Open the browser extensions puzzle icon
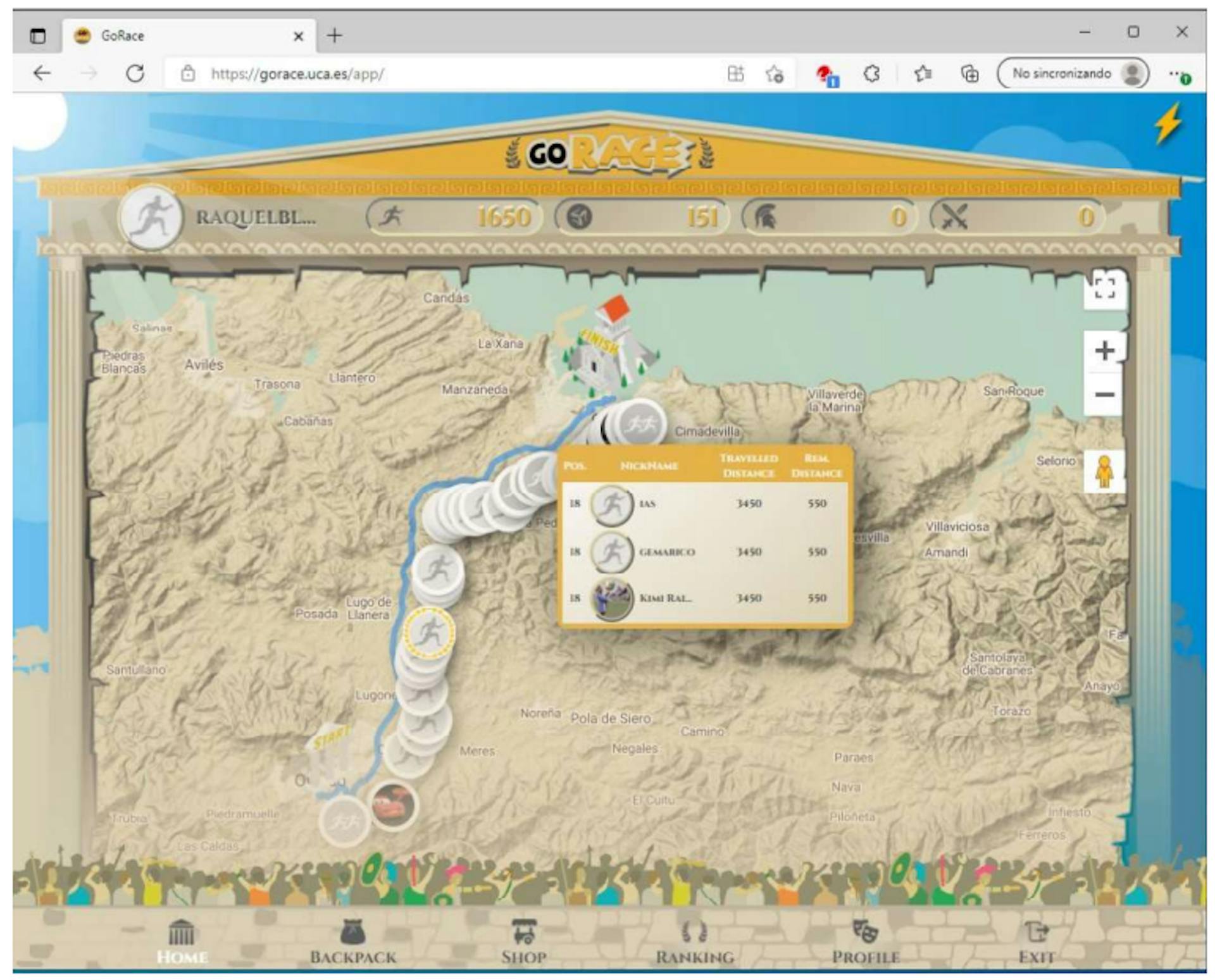The image size is (1215, 980). tap(872, 73)
